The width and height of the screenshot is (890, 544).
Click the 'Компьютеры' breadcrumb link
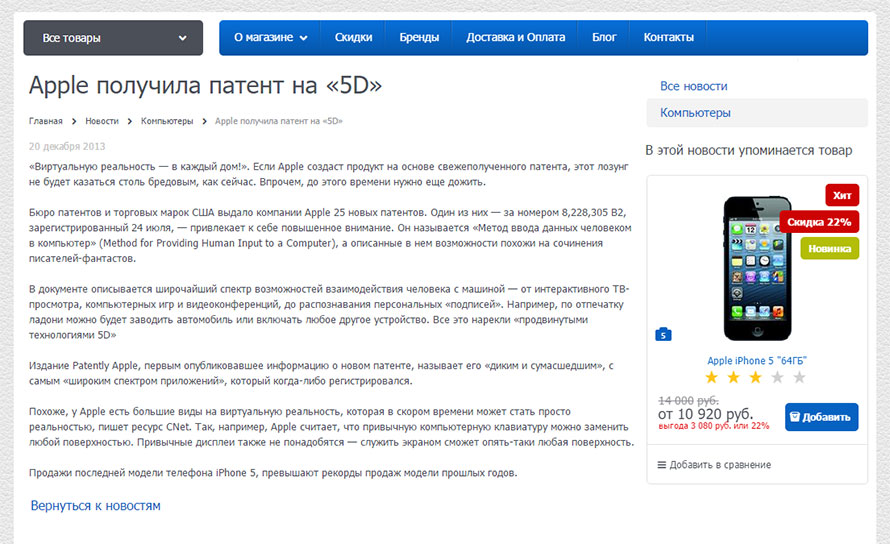coord(167,121)
